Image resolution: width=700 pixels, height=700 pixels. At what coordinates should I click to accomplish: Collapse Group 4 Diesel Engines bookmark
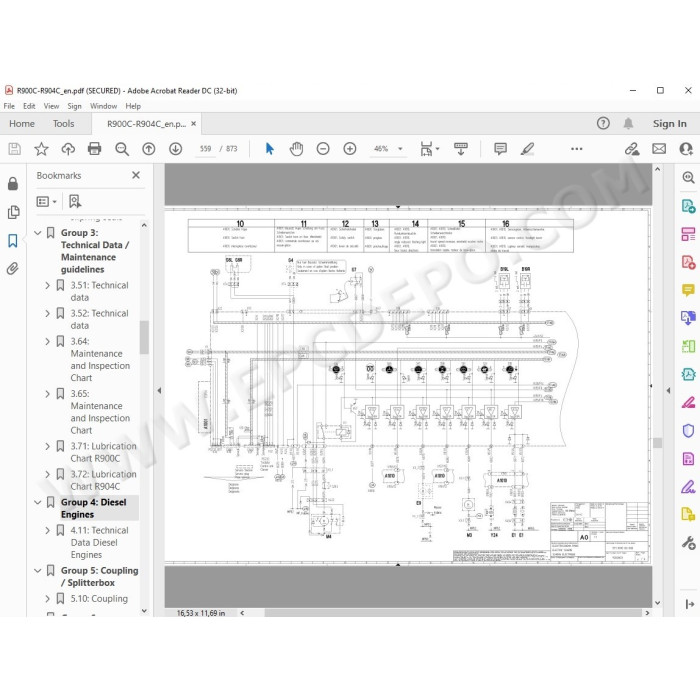(x=38, y=502)
